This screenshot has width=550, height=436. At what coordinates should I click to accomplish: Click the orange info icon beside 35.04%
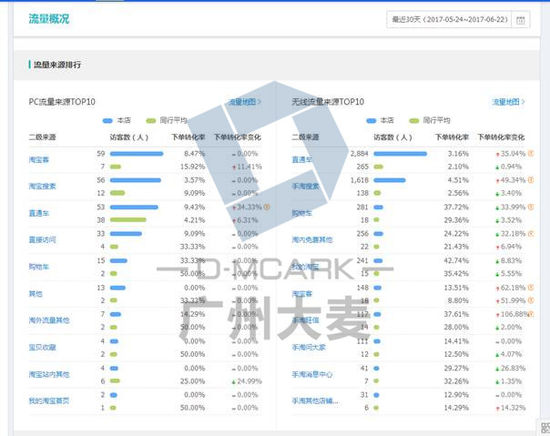[x=531, y=154]
